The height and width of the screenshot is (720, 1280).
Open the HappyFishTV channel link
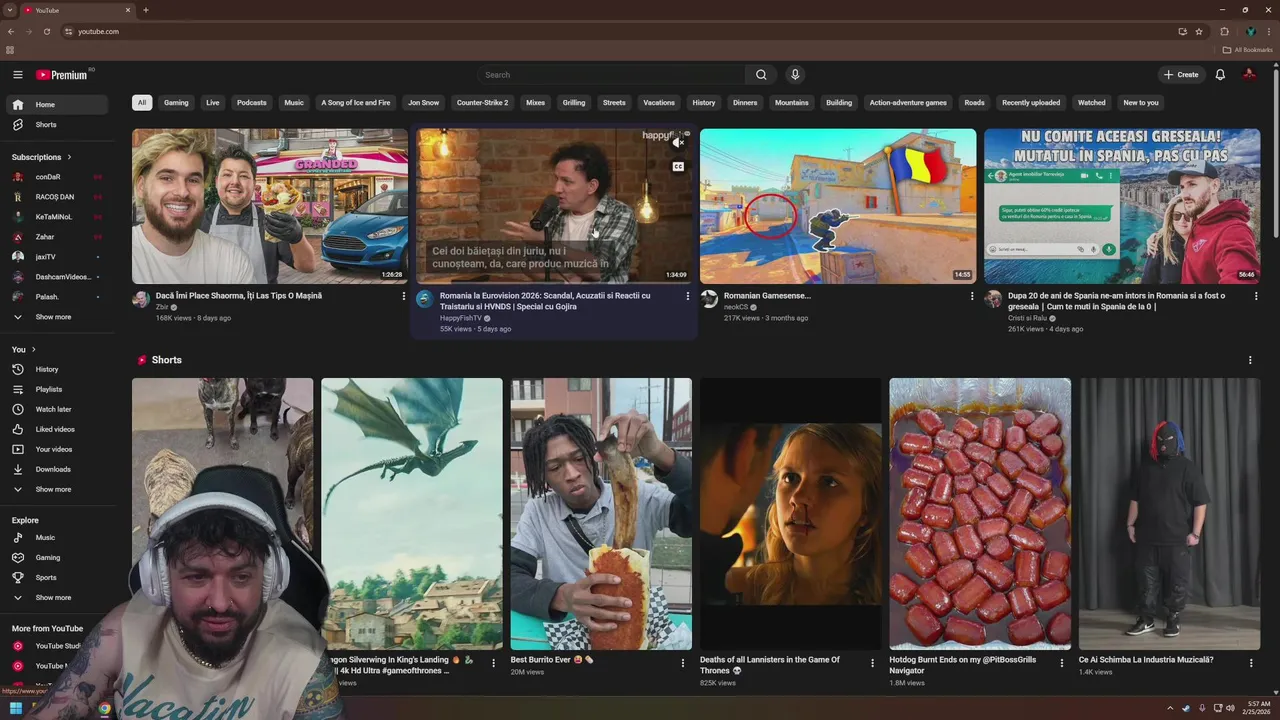(x=460, y=318)
